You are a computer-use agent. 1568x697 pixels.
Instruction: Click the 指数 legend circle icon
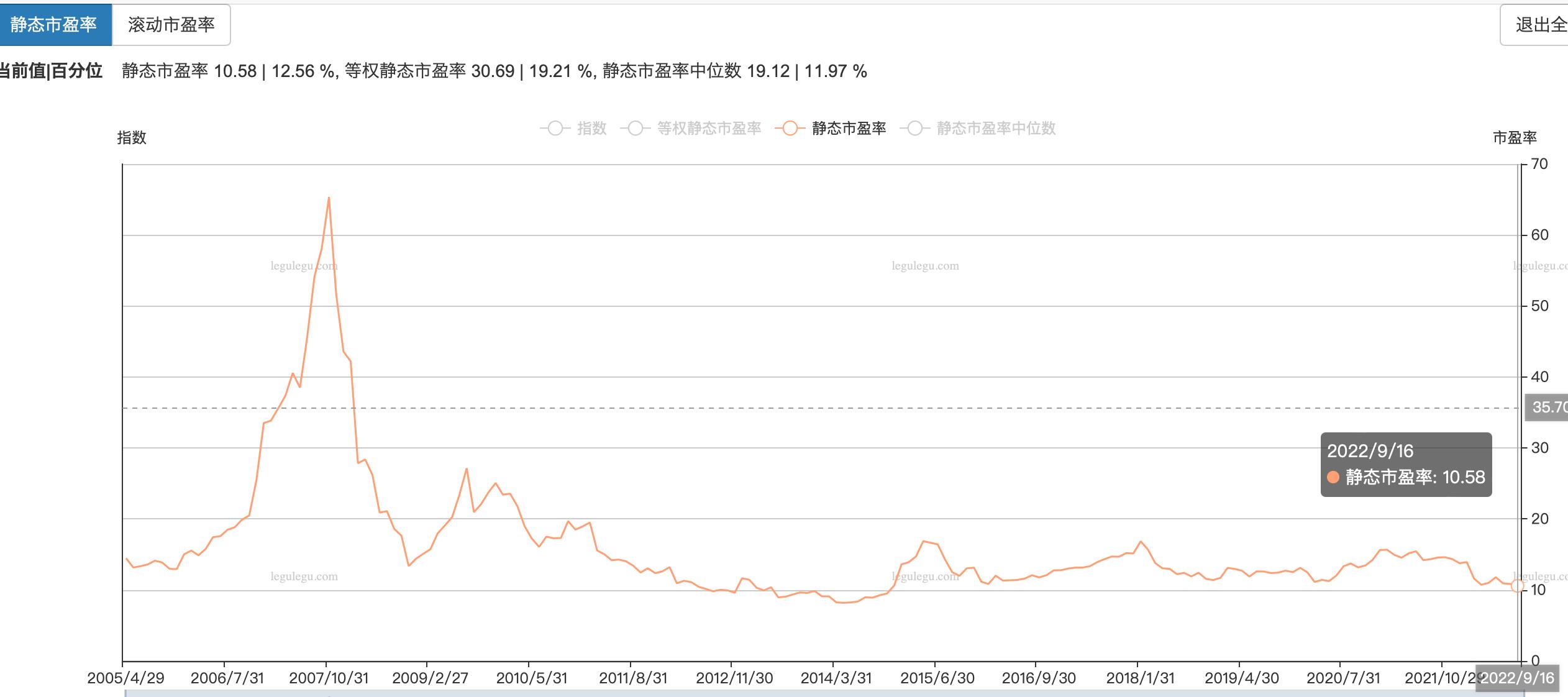click(x=557, y=128)
